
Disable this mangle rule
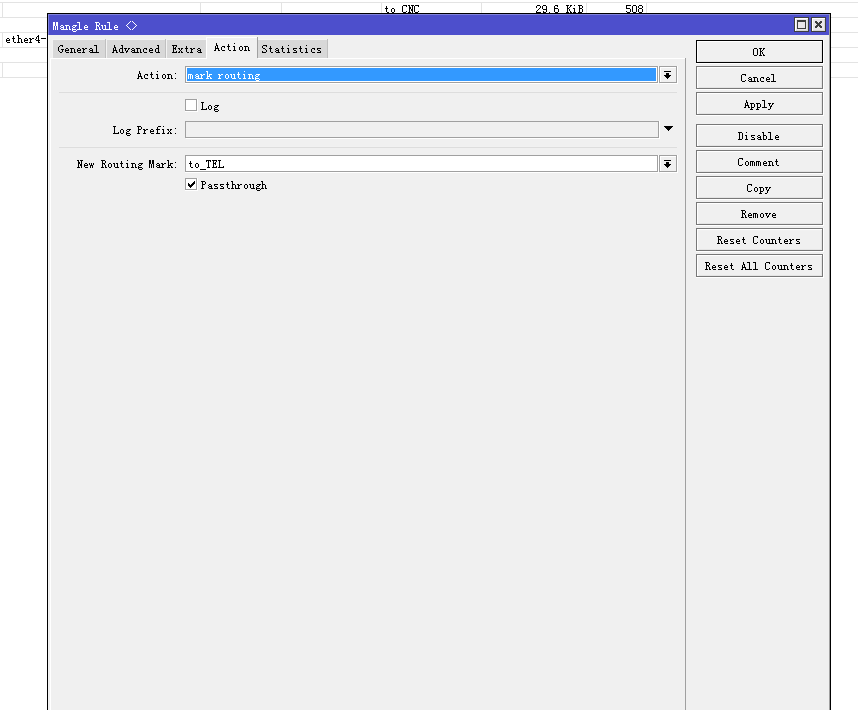click(x=759, y=136)
